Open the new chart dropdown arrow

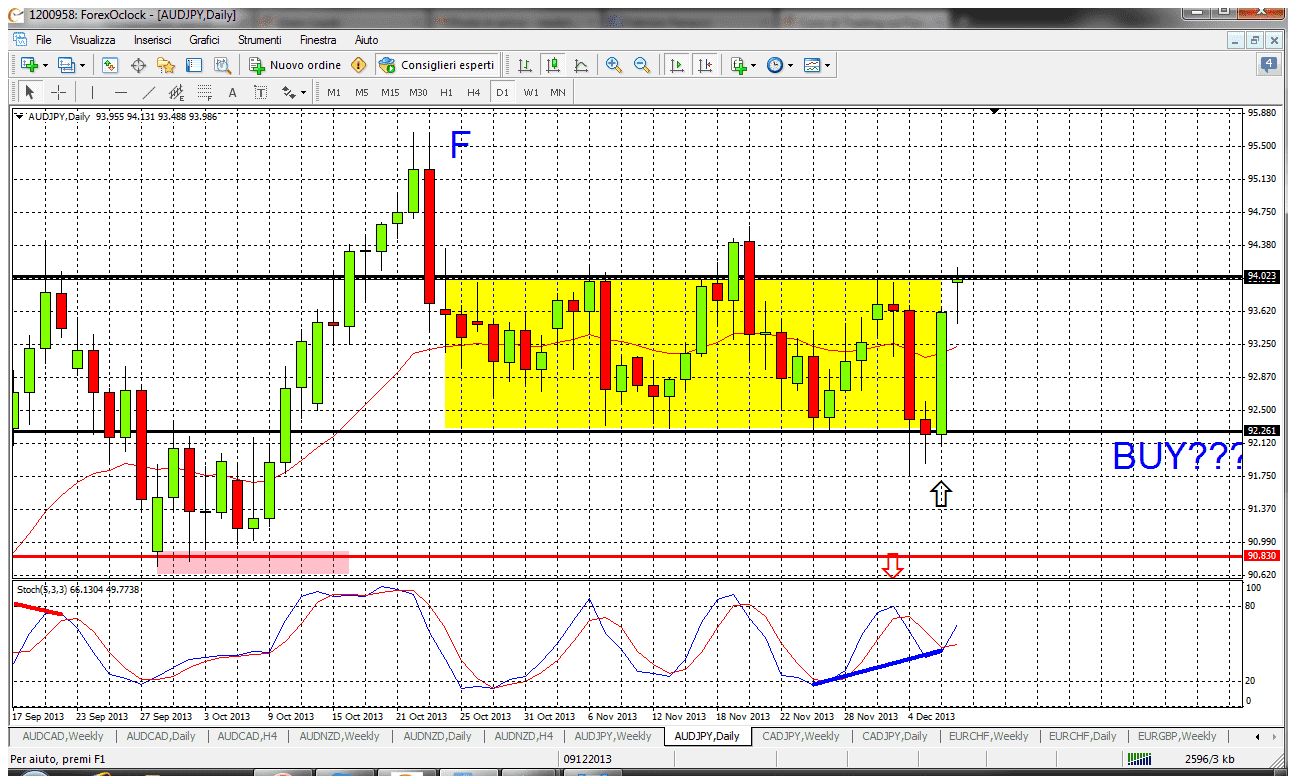tap(43, 64)
